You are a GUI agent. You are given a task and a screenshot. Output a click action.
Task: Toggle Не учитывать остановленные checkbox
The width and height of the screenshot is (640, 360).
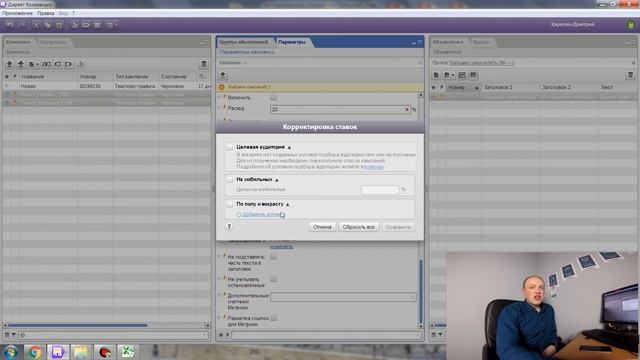tap(273, 279)
